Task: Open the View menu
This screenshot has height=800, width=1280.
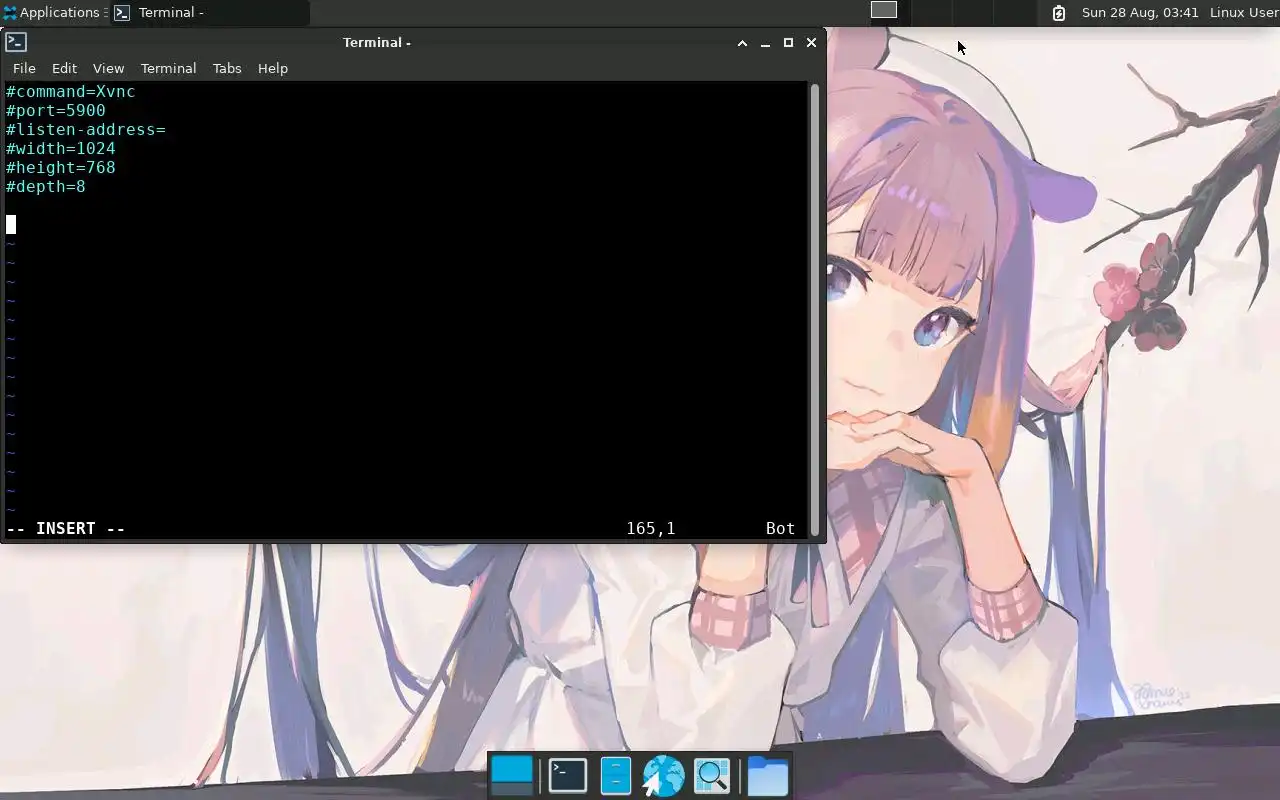Action: pos(108,68)
